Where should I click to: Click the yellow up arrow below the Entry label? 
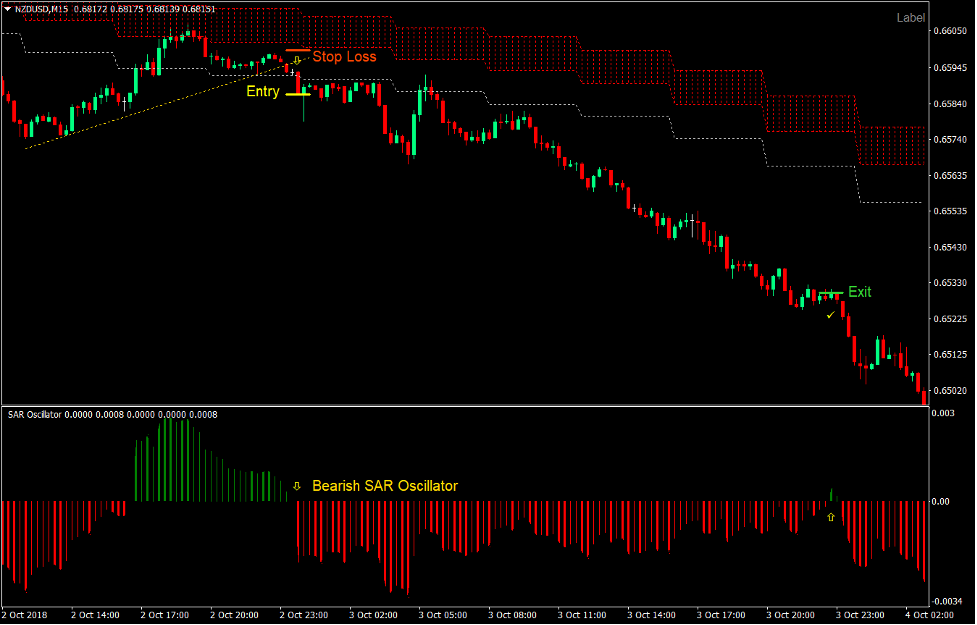pyautogui.click(x=297, y=62)
